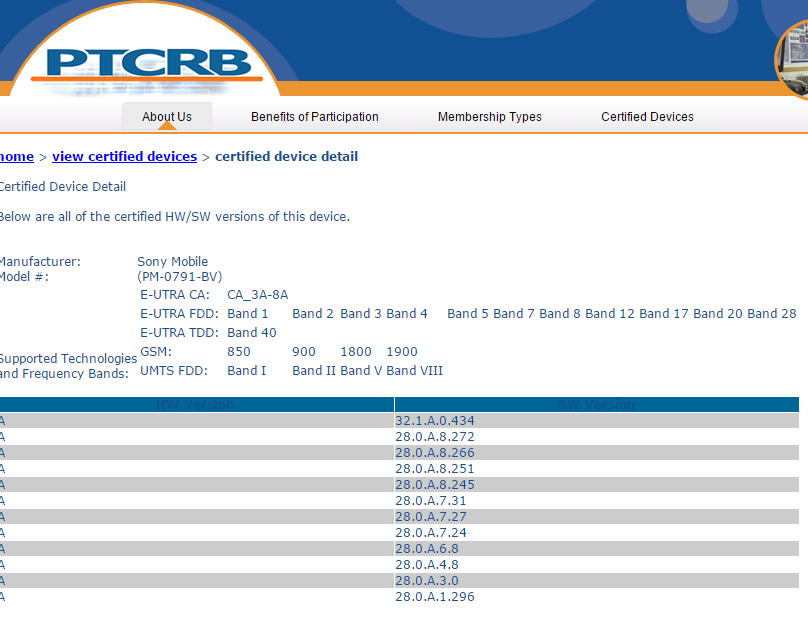808x628 pixels.
Task: Select SW version 28.0.A.4.8
Action: [x=427, y=565]
